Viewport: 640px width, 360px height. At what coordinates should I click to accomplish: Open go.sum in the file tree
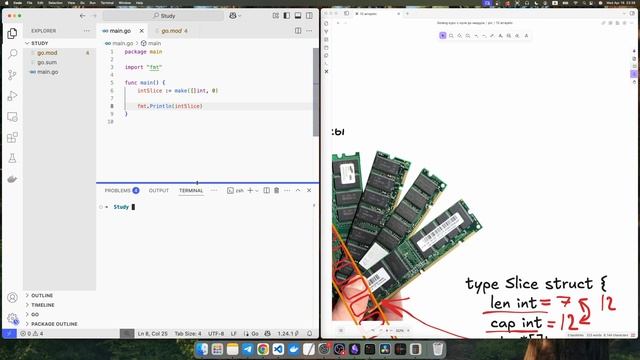47,62
